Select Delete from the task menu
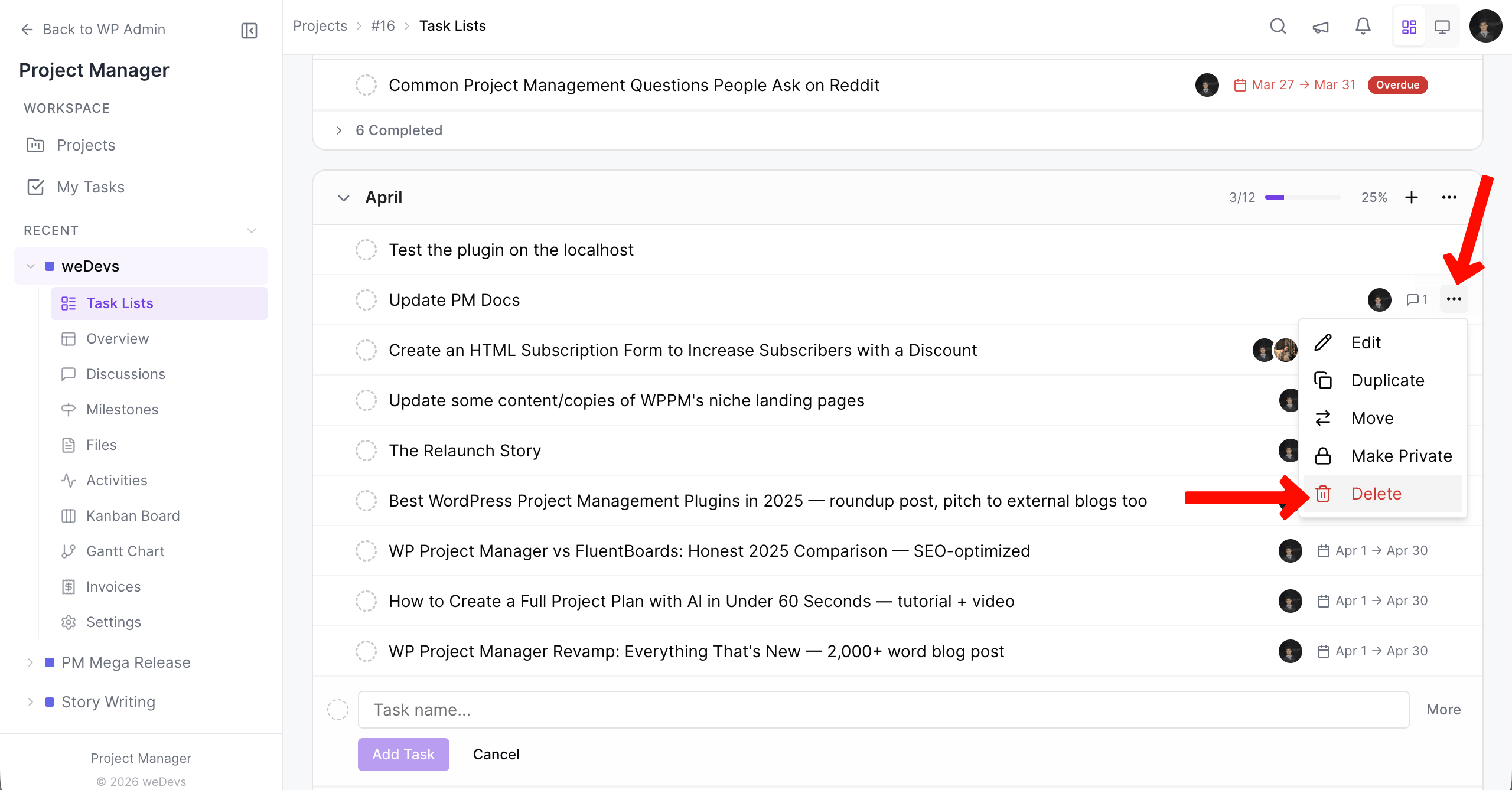 click(x=1376, y=494)
